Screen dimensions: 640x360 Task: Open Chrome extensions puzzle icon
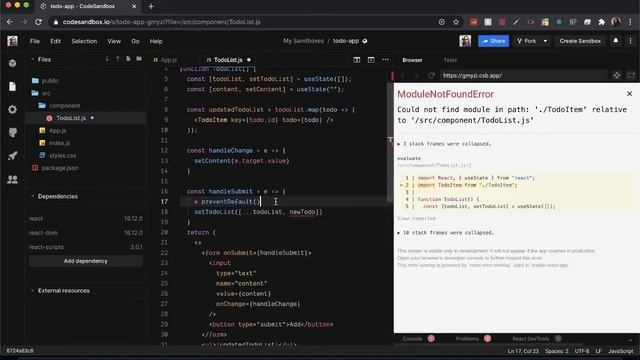(601, 22)
